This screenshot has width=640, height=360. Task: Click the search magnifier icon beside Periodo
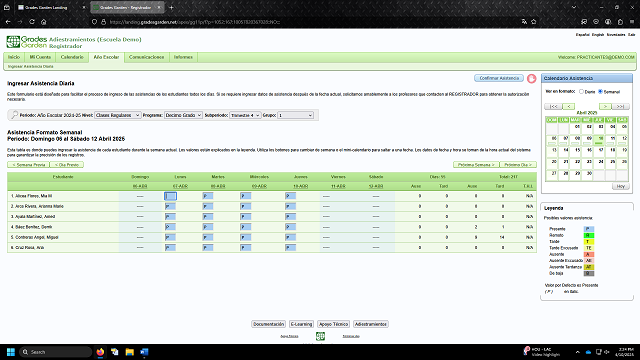click(x=14, y=115)
